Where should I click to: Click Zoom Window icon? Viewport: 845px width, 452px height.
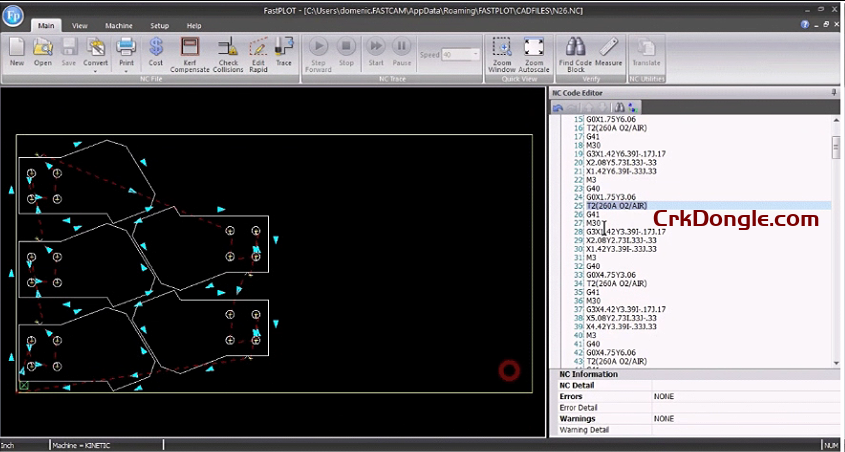click(x=503, y=48)
